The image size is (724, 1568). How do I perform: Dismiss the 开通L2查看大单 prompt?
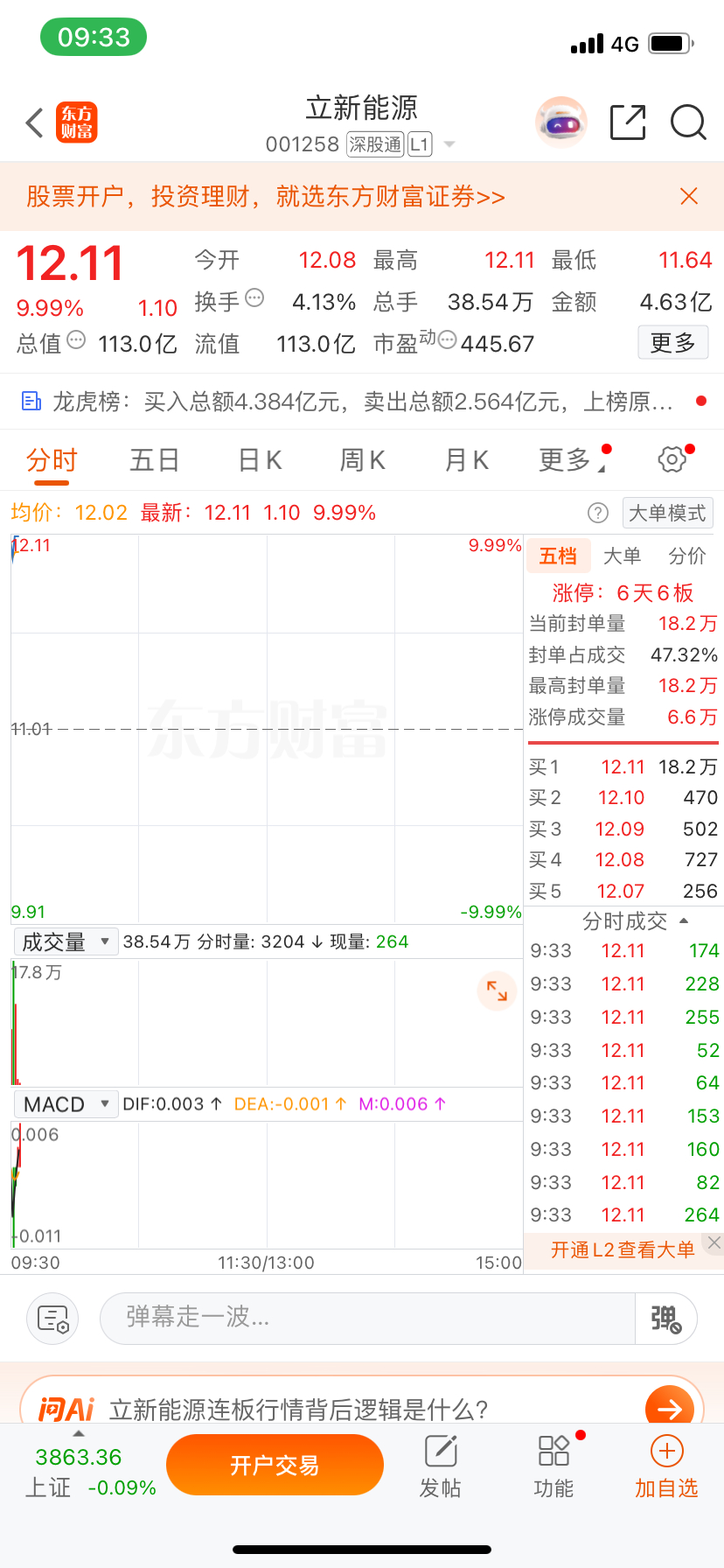point(714,1242)
